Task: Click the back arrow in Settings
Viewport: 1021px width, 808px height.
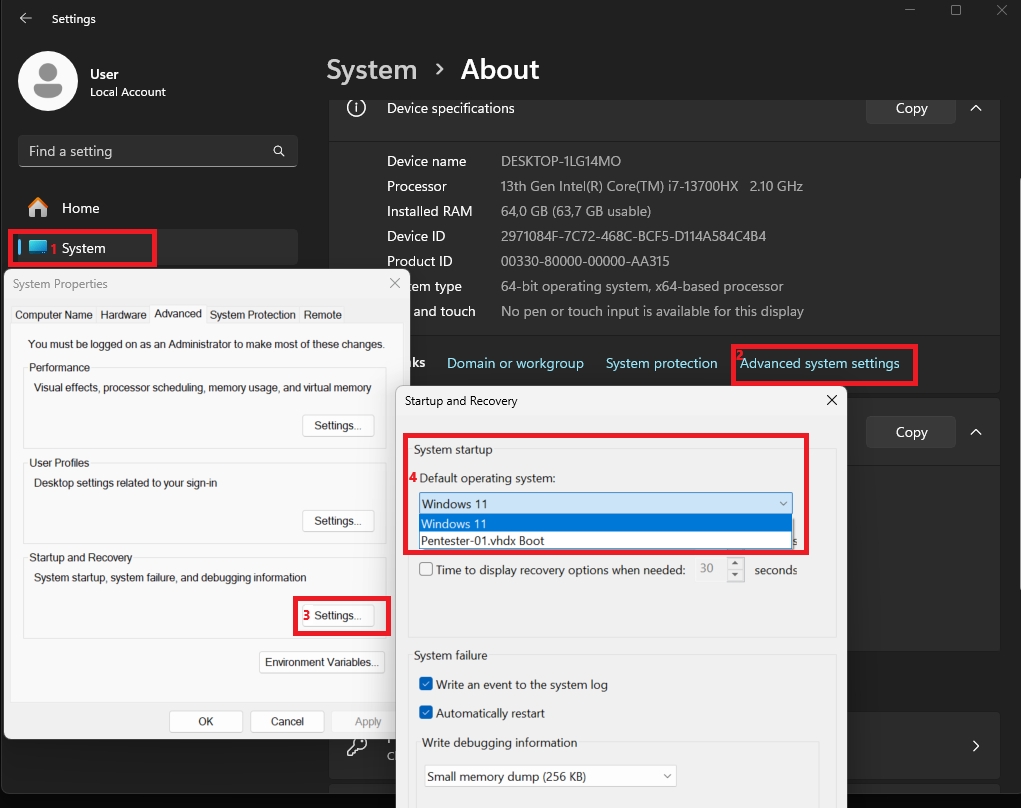Action: (26, 19)
